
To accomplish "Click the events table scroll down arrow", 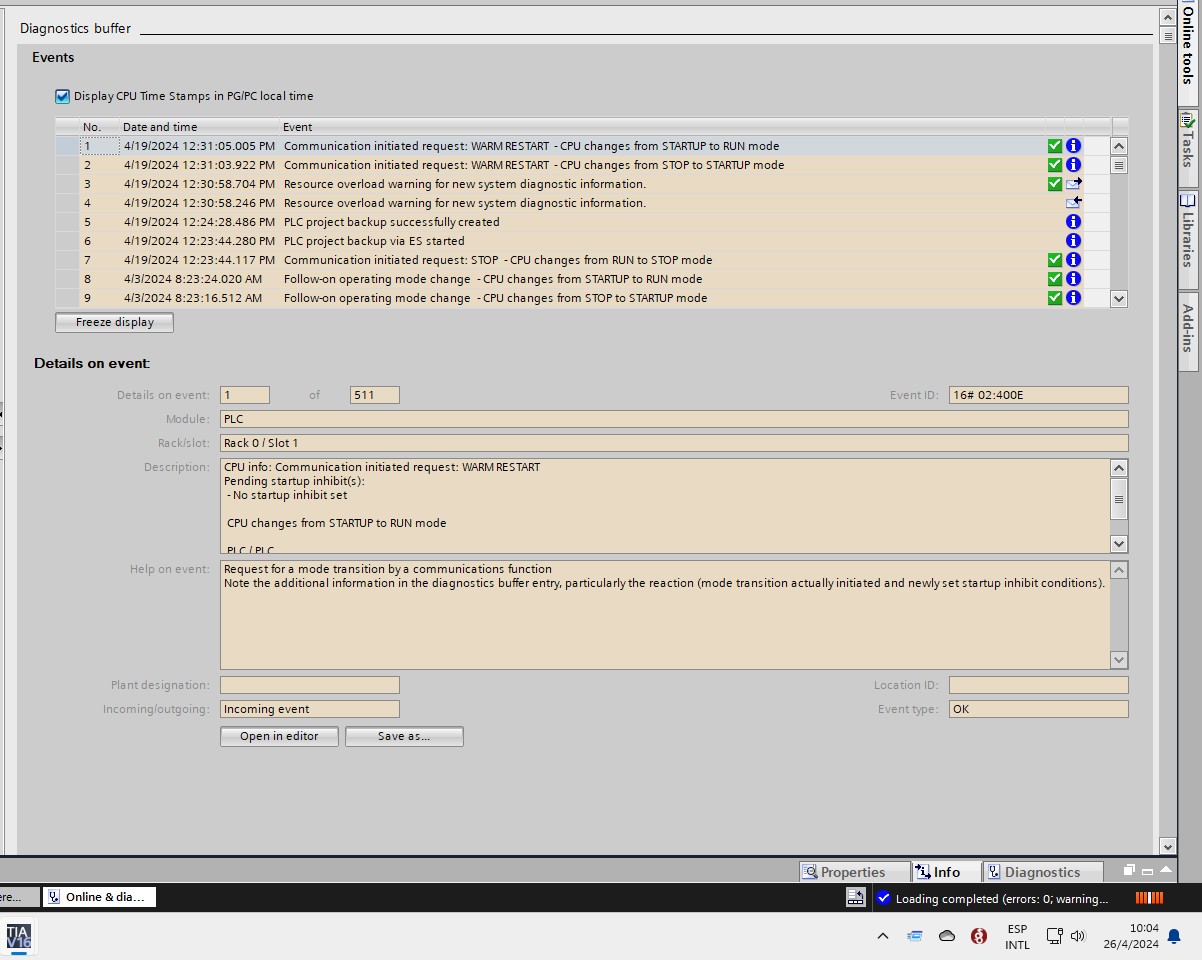I will [x=1119, y=298].
